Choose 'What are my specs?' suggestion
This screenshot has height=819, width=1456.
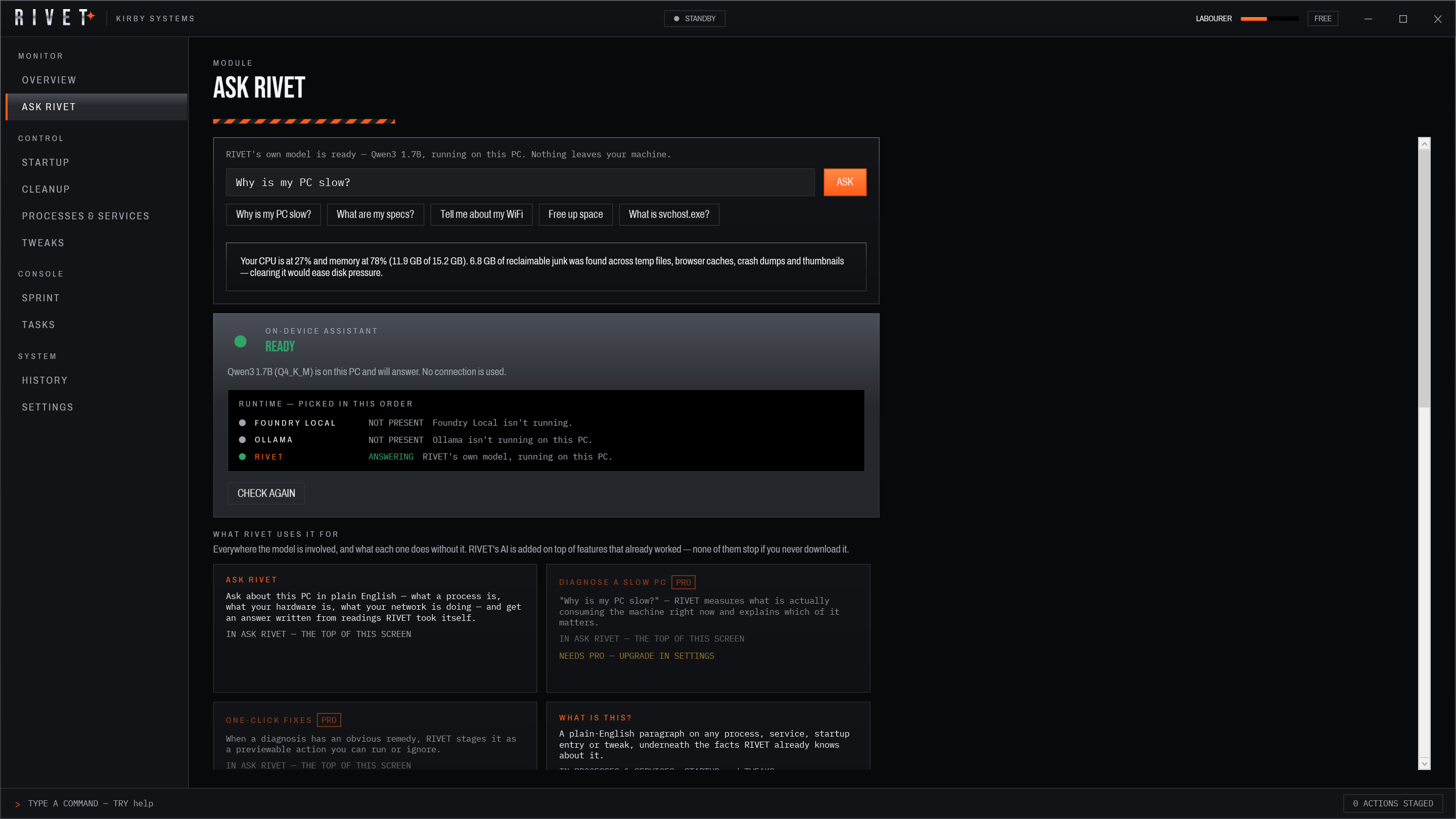tap(375, 214)
